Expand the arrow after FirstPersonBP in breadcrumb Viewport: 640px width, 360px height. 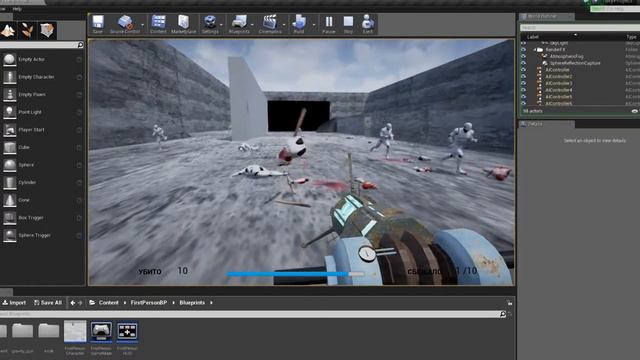tap(173, 303)
